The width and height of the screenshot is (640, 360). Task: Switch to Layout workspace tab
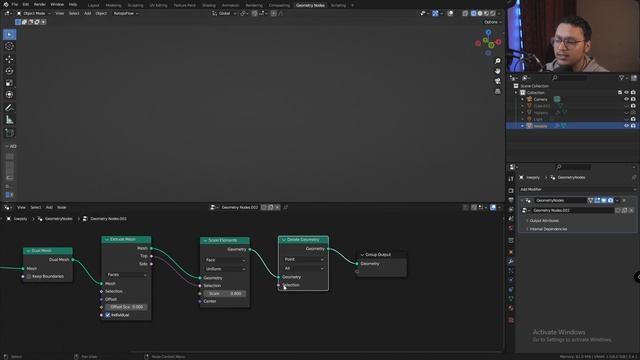(94, 5)
